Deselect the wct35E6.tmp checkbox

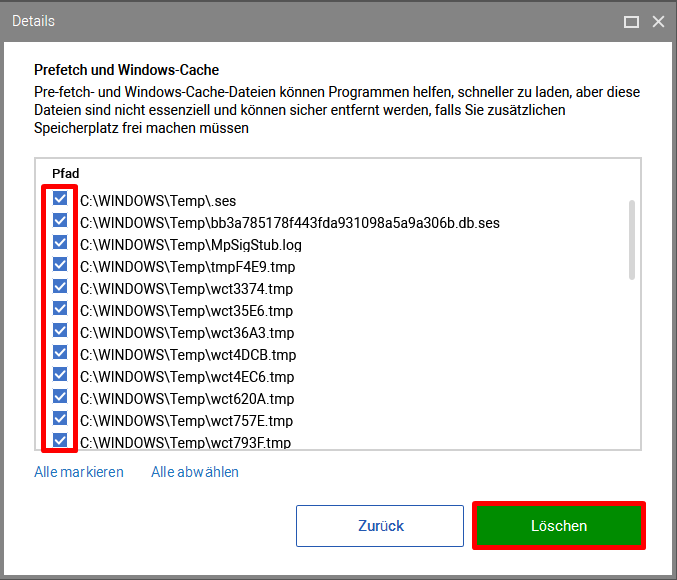coord(60,308)
